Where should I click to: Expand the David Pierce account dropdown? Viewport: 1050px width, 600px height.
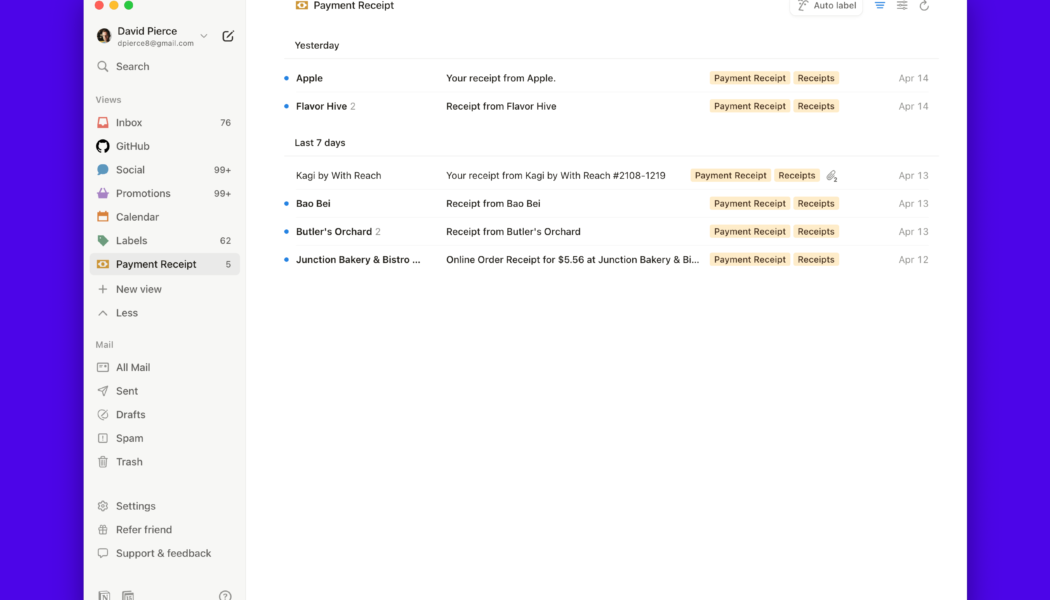point(204,36)
